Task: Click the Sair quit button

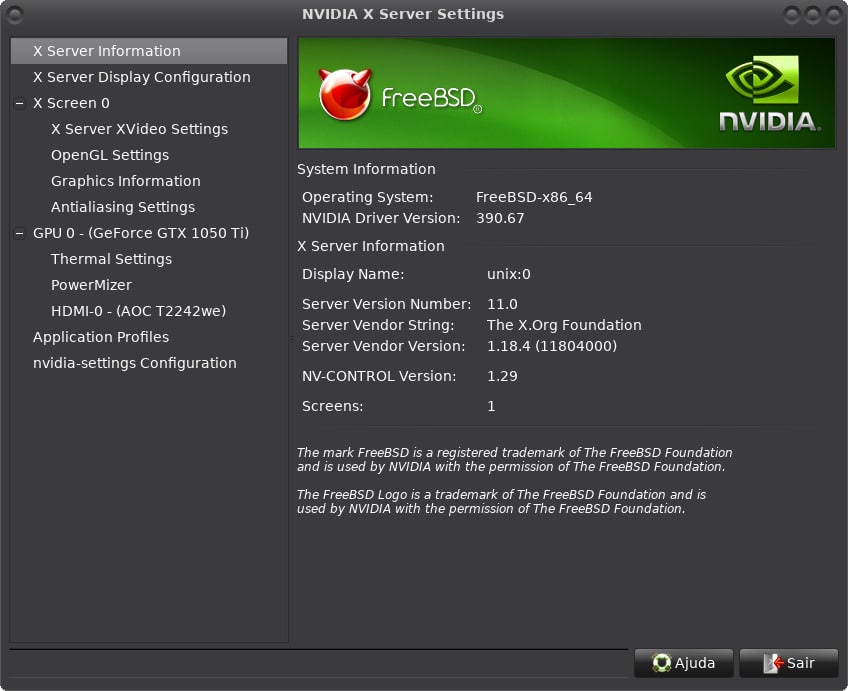Action: pos(788,663)
